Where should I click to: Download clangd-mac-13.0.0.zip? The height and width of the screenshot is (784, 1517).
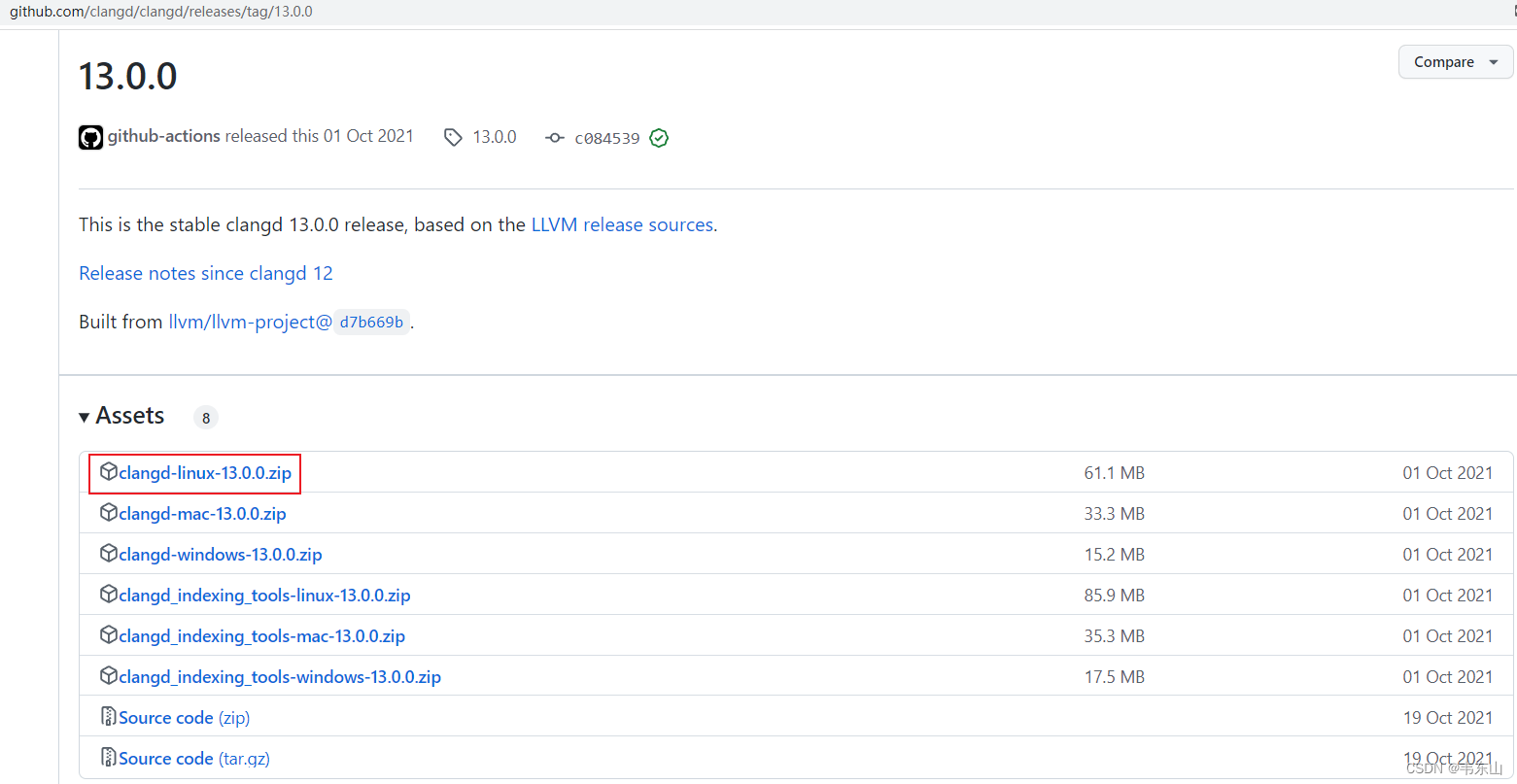(x=202, y=514)
